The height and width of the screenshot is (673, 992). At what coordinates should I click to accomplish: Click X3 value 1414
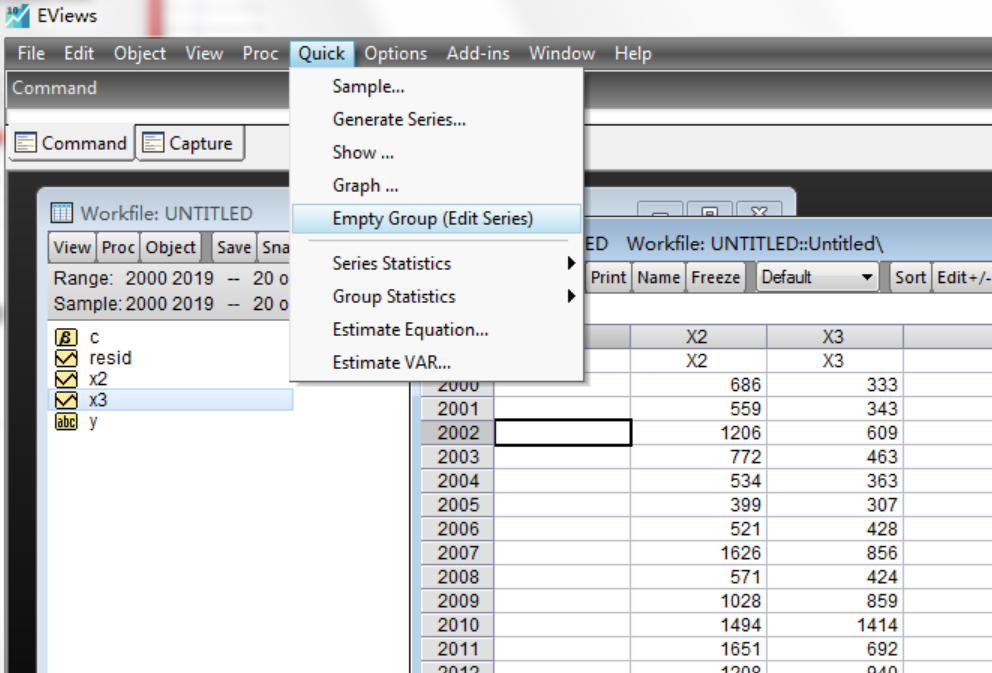834,625
